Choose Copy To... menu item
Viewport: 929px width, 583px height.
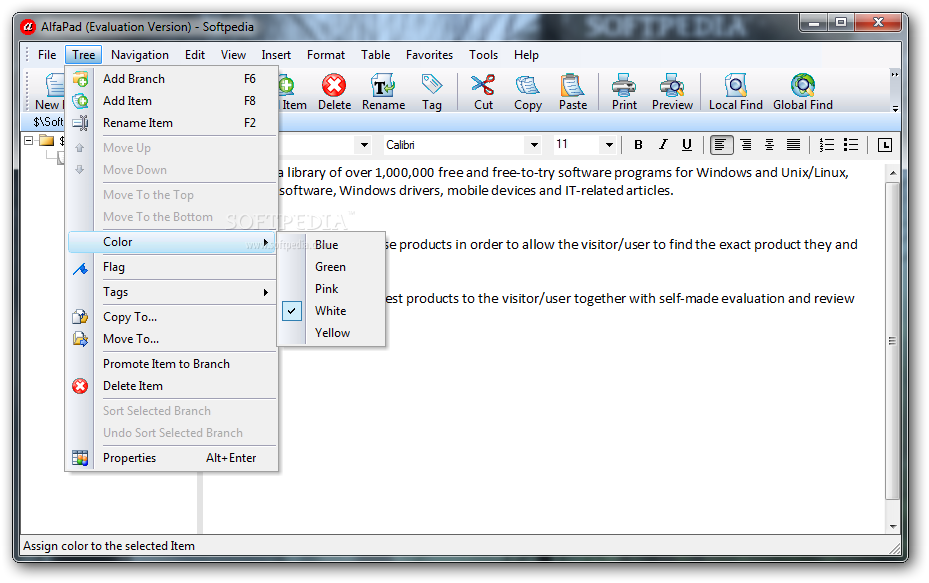(x=172, y=317)
